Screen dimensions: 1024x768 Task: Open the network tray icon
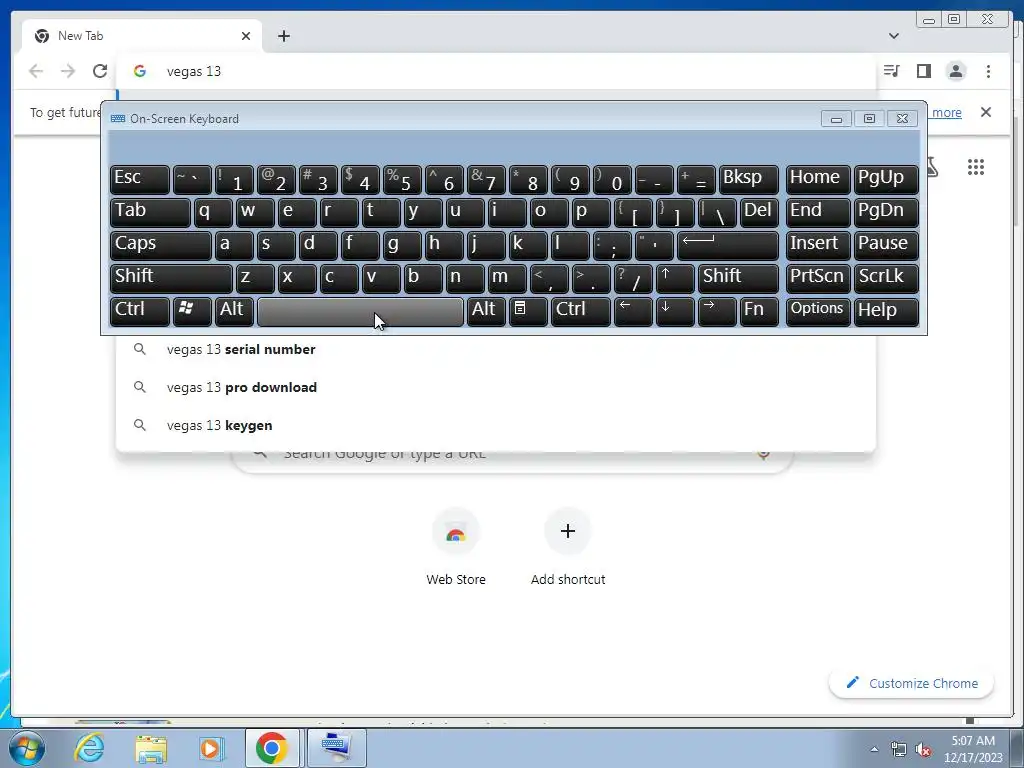coord(899,750)
